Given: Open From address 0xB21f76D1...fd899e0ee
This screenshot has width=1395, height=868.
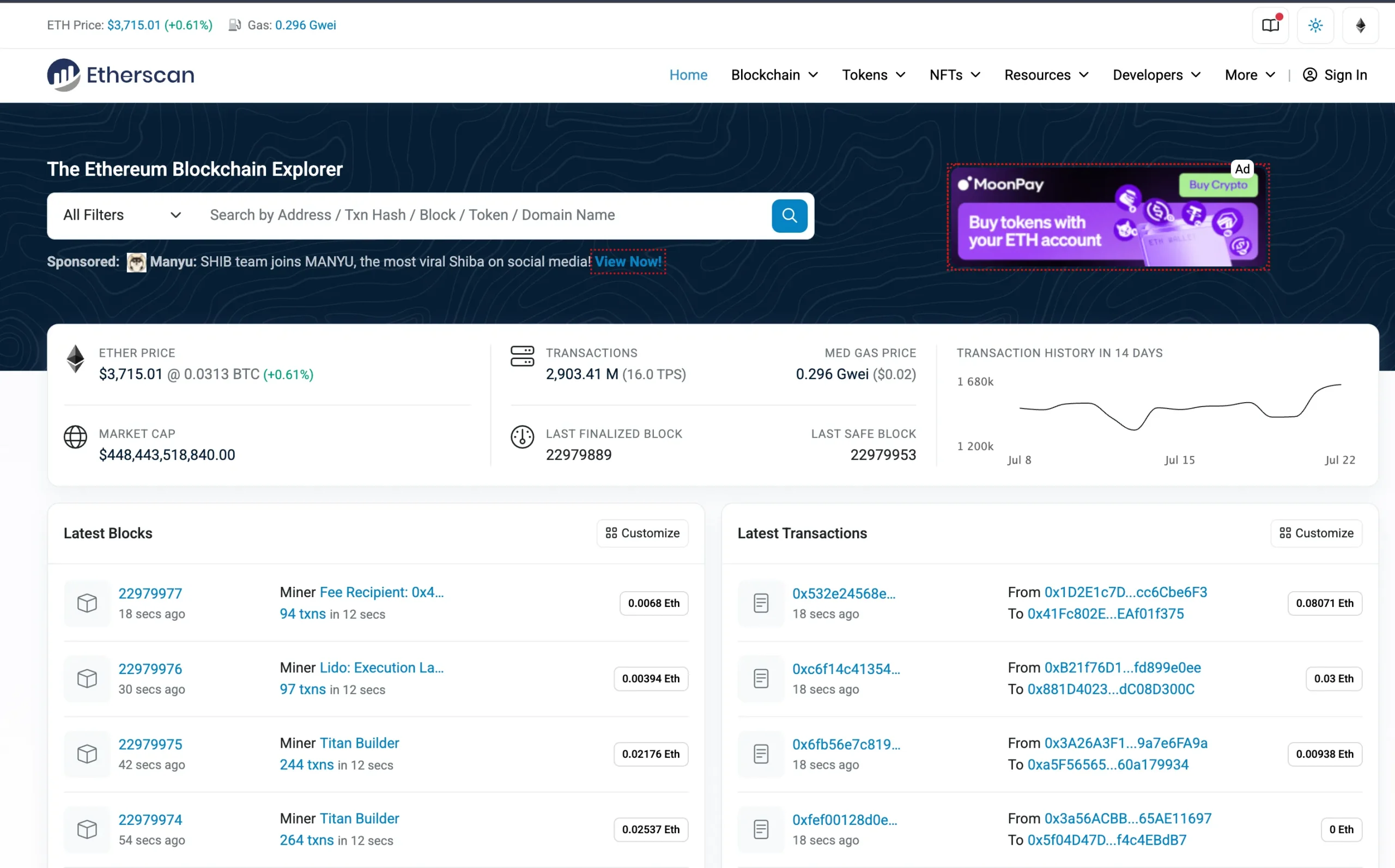Looking at the screenshot, I should 1123,667.
